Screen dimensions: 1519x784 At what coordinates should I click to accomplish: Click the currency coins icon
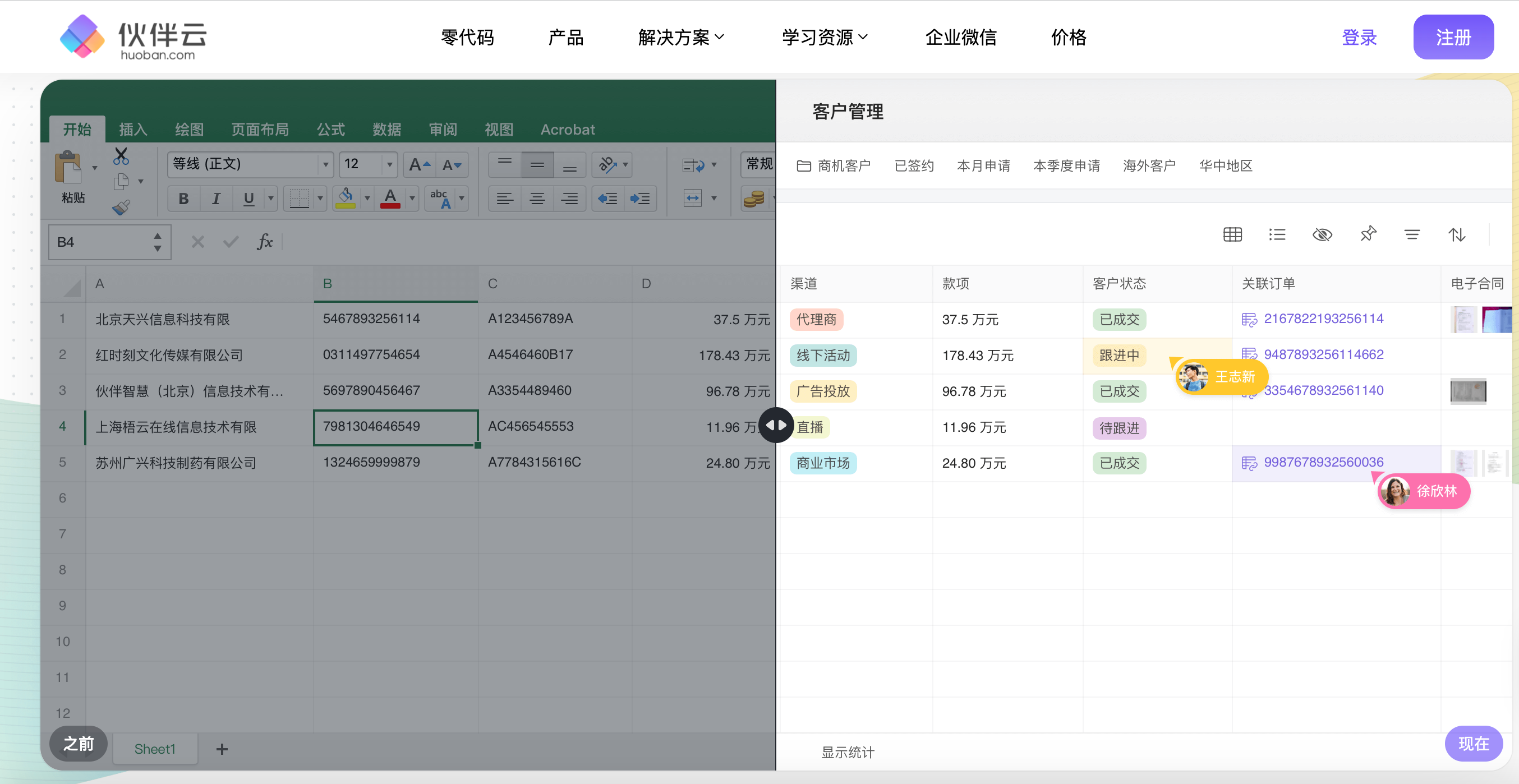(753, 199)
